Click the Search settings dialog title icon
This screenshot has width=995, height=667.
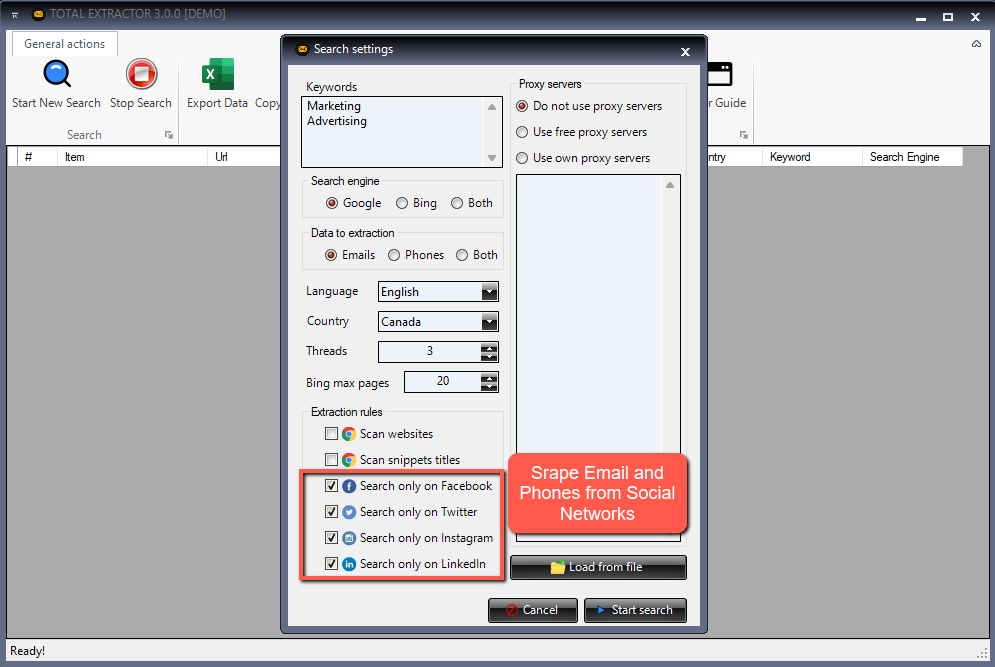pos(302,50)
